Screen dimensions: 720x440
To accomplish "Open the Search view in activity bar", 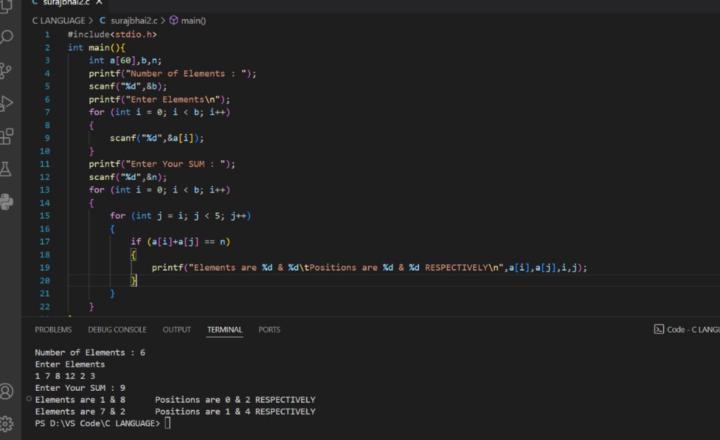I will 6,36.
